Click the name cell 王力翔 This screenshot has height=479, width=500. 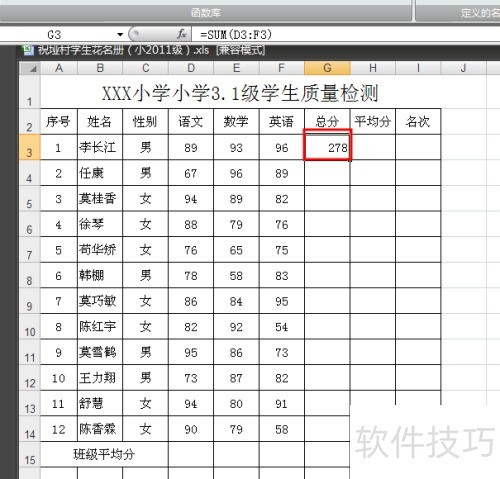(100, 378)
